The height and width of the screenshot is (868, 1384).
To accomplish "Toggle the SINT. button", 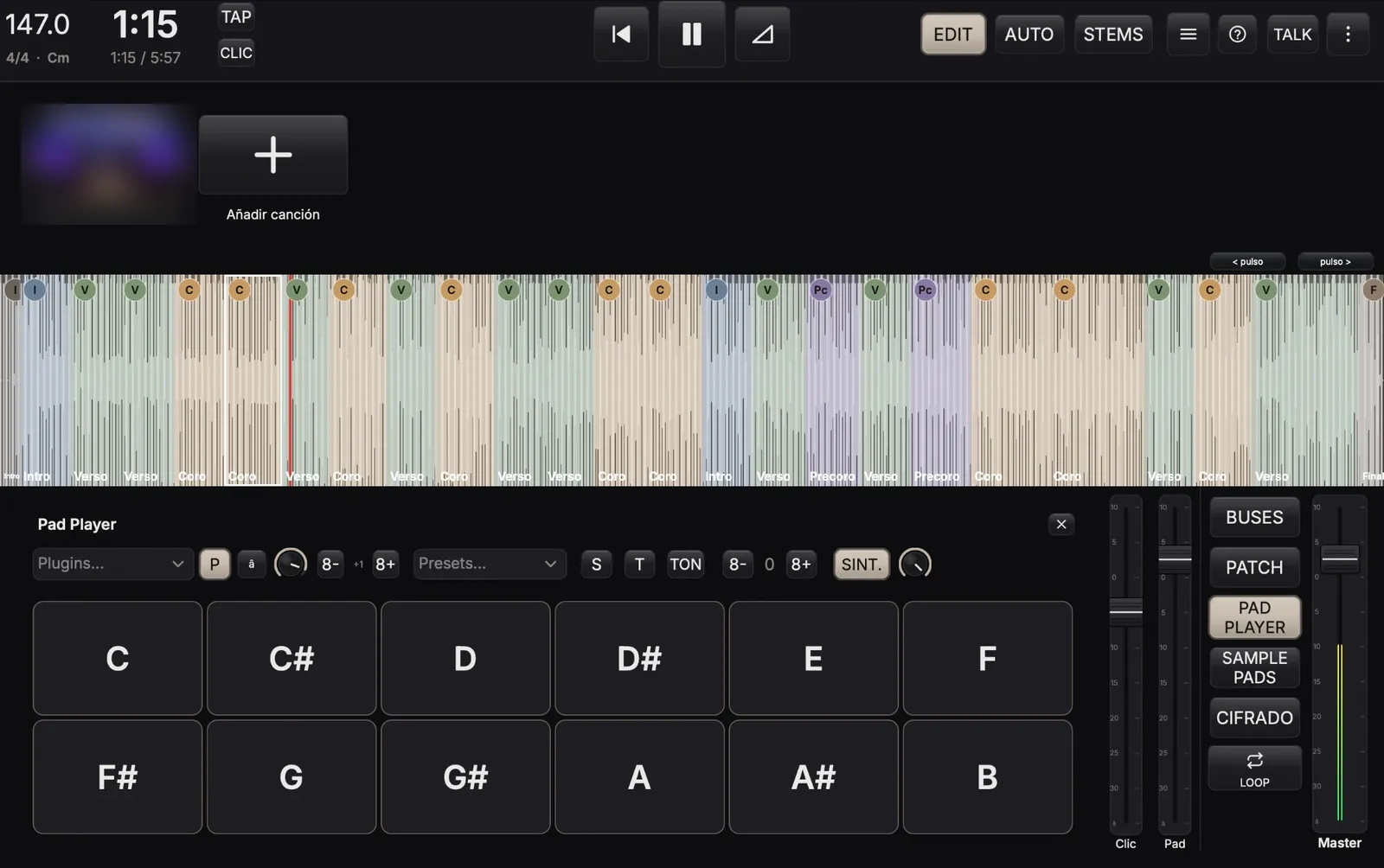I will (862, 565).
